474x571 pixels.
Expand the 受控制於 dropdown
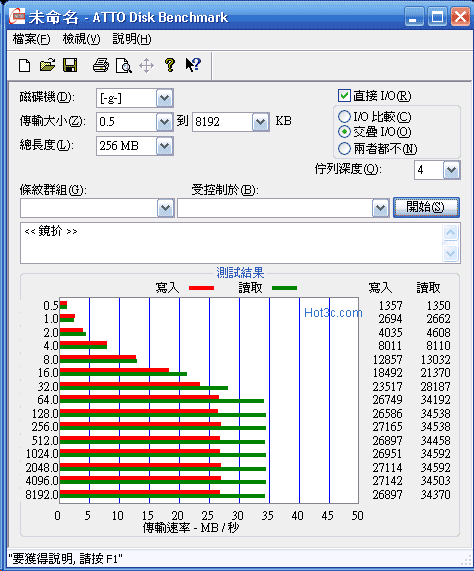pyautogui.click(x=380, y=208)
